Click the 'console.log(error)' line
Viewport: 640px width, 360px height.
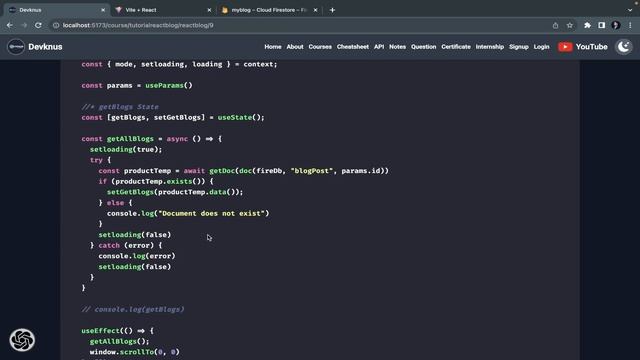pos(137,256)
